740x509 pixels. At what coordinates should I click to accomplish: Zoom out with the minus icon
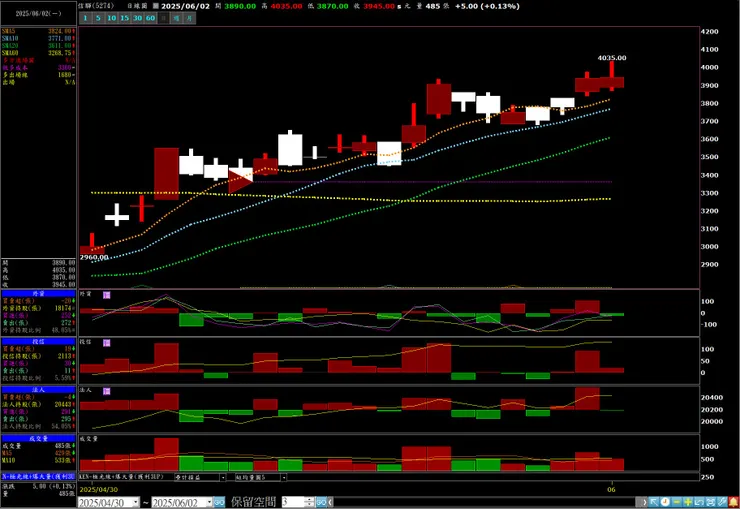click(x=677, y=502)
